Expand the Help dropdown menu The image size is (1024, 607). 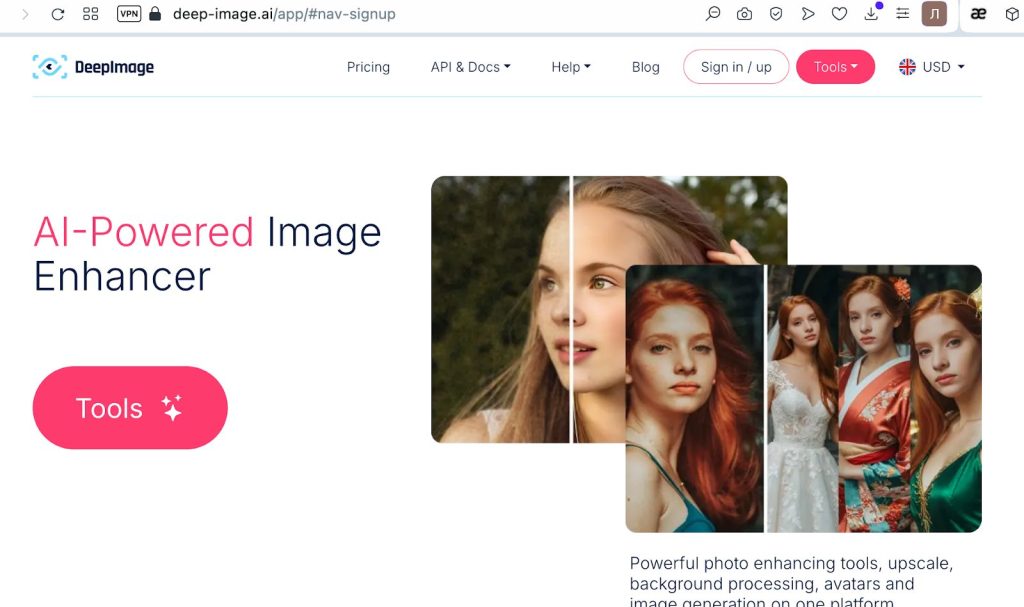pos(571,67)
